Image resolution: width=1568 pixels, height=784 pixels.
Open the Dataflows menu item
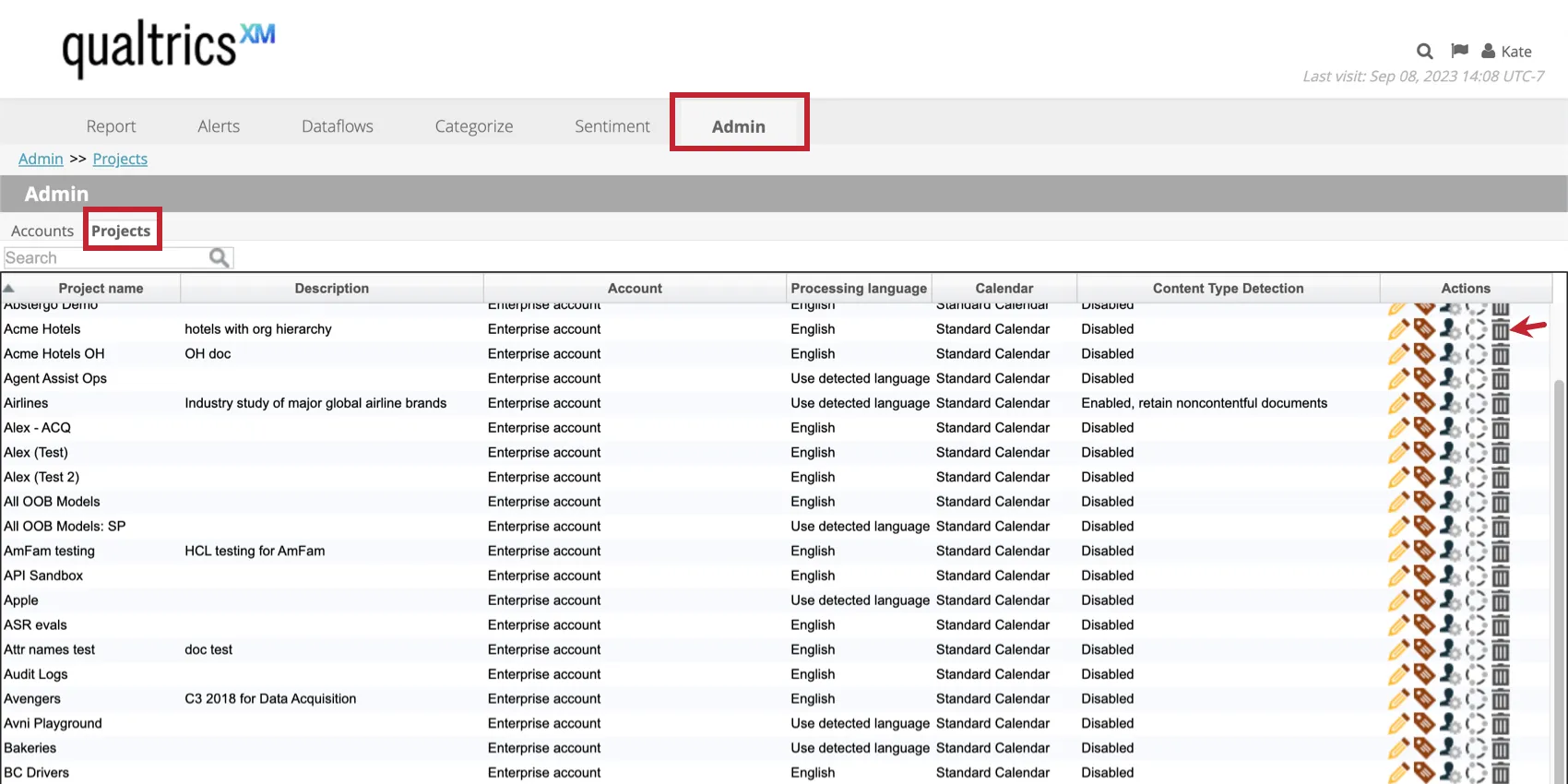pyautogui.click(x=337, y=126)
